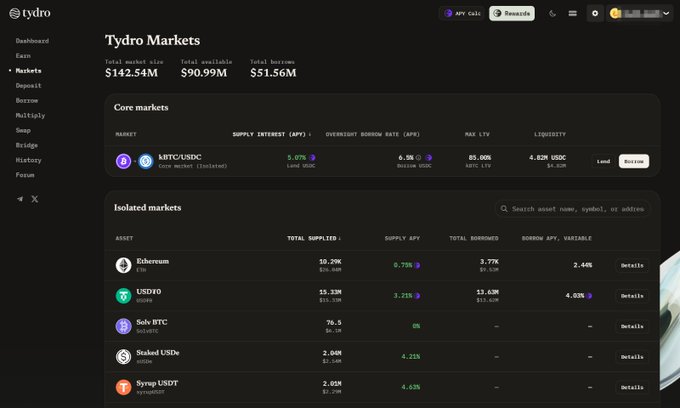This screenshot has width=680, height=408.
Task: Go to Deposit in sidebar
Action: (29, 85)
